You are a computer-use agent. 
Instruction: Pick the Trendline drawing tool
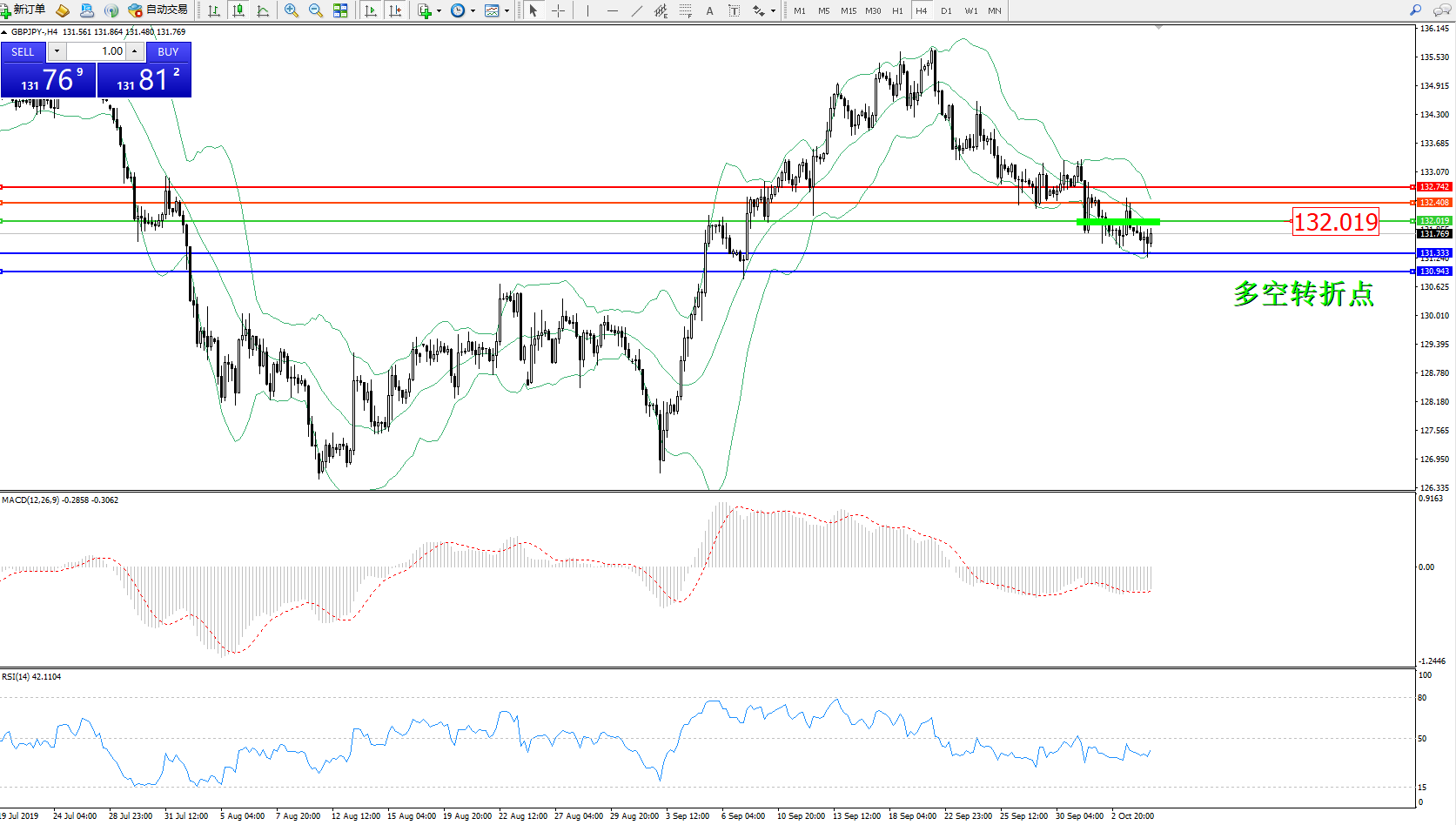pos(637,10)
